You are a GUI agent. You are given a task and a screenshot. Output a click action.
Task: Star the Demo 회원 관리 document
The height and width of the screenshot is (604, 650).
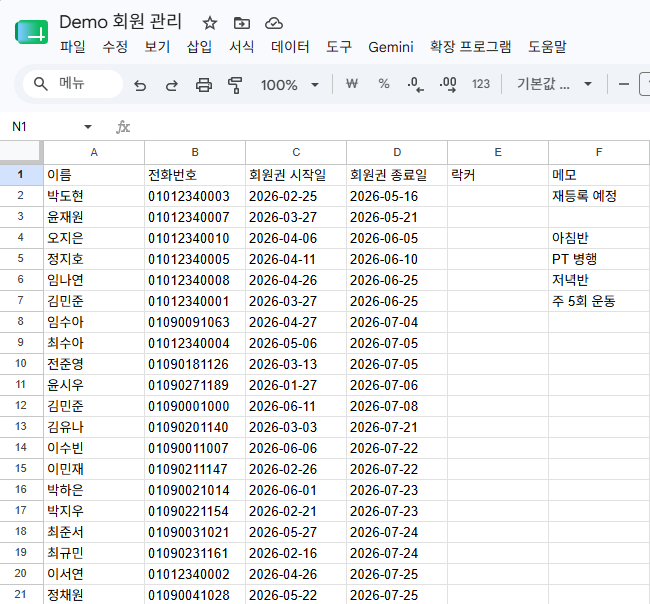[x=210, y=23]
